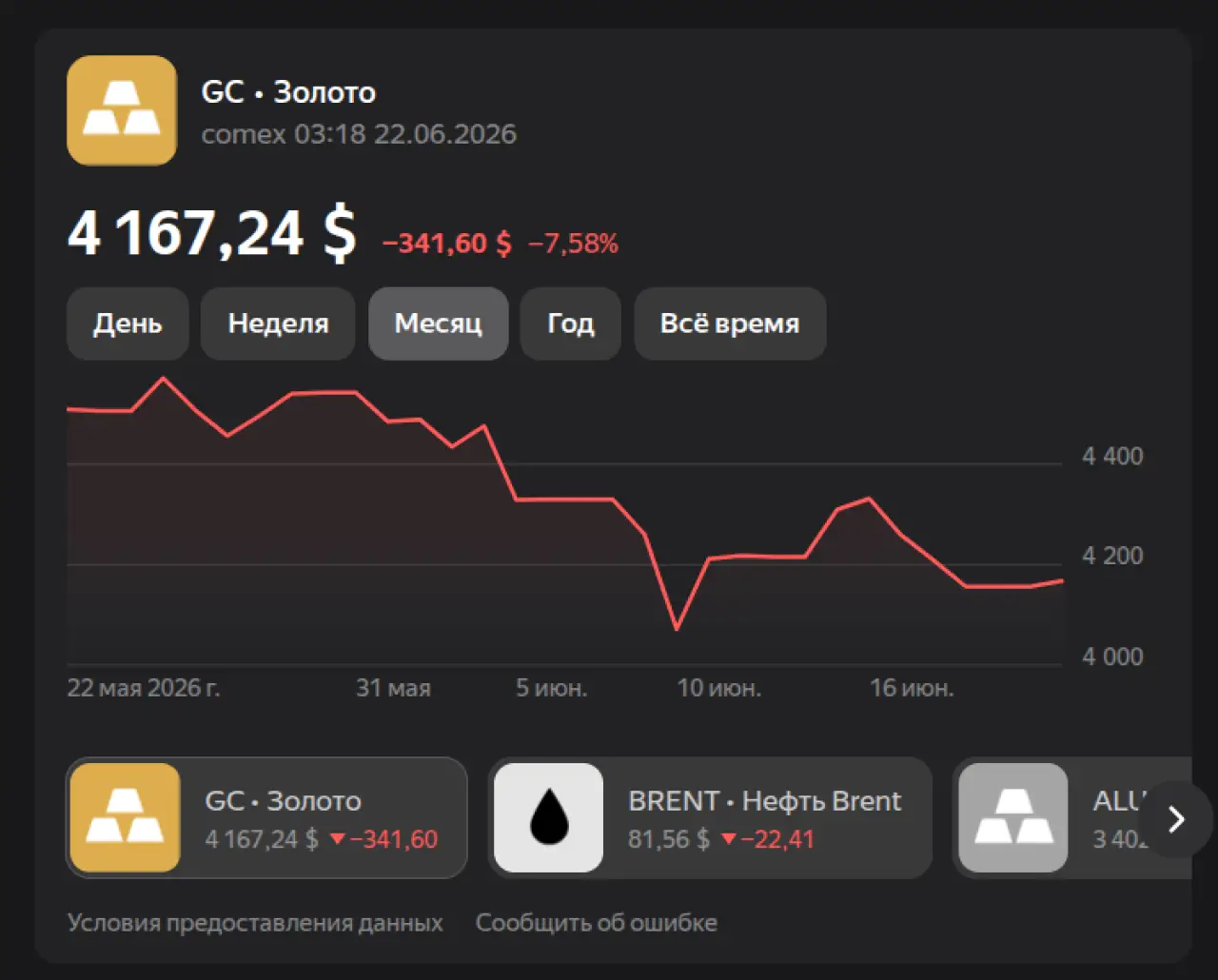Click red down triangle next to −341,60
Image resolution: width=1218 pixels, height=980 pixels.
coord(337,839)
